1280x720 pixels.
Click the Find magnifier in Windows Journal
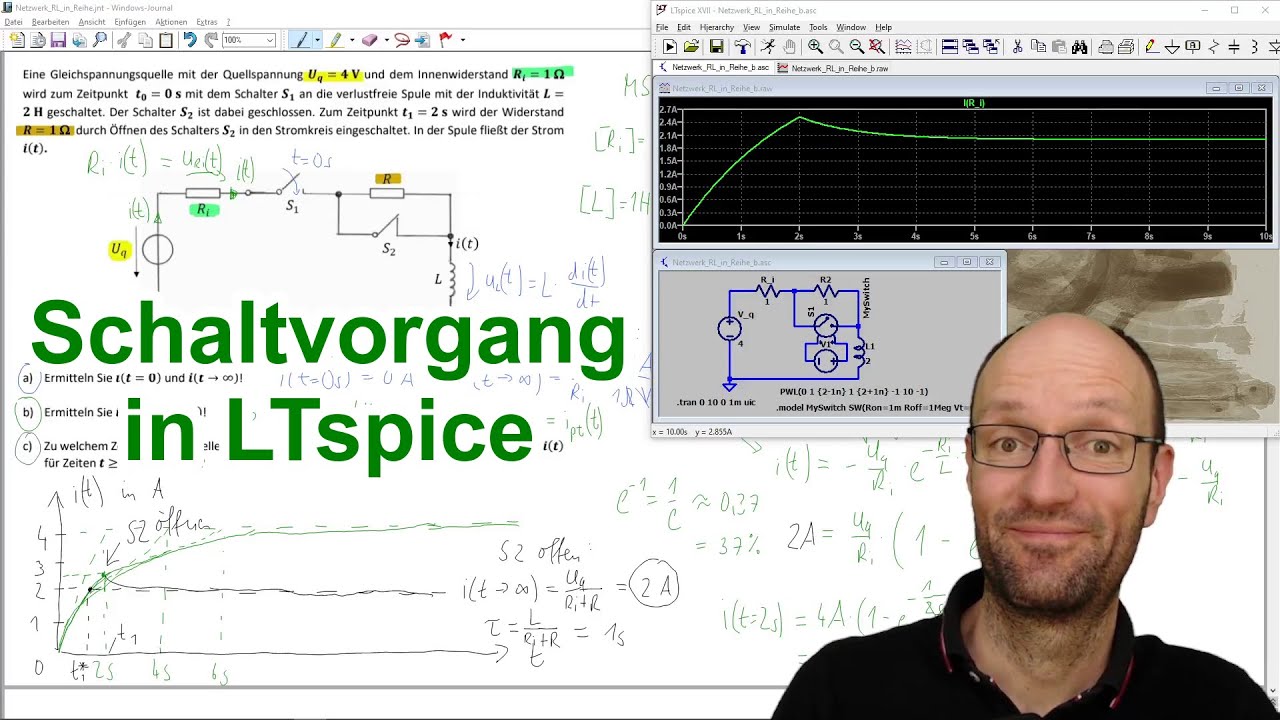click(99, 40)
